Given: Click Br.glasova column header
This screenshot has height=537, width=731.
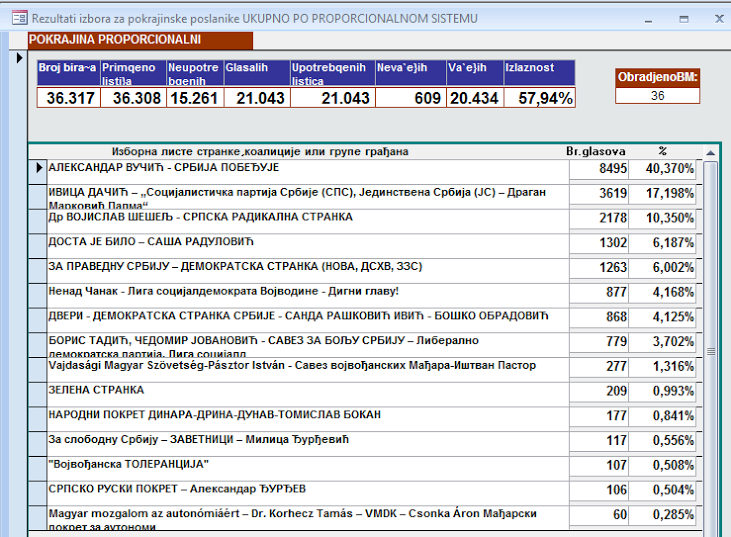Looking at the screenshot, I should click(x=595, y=151).
